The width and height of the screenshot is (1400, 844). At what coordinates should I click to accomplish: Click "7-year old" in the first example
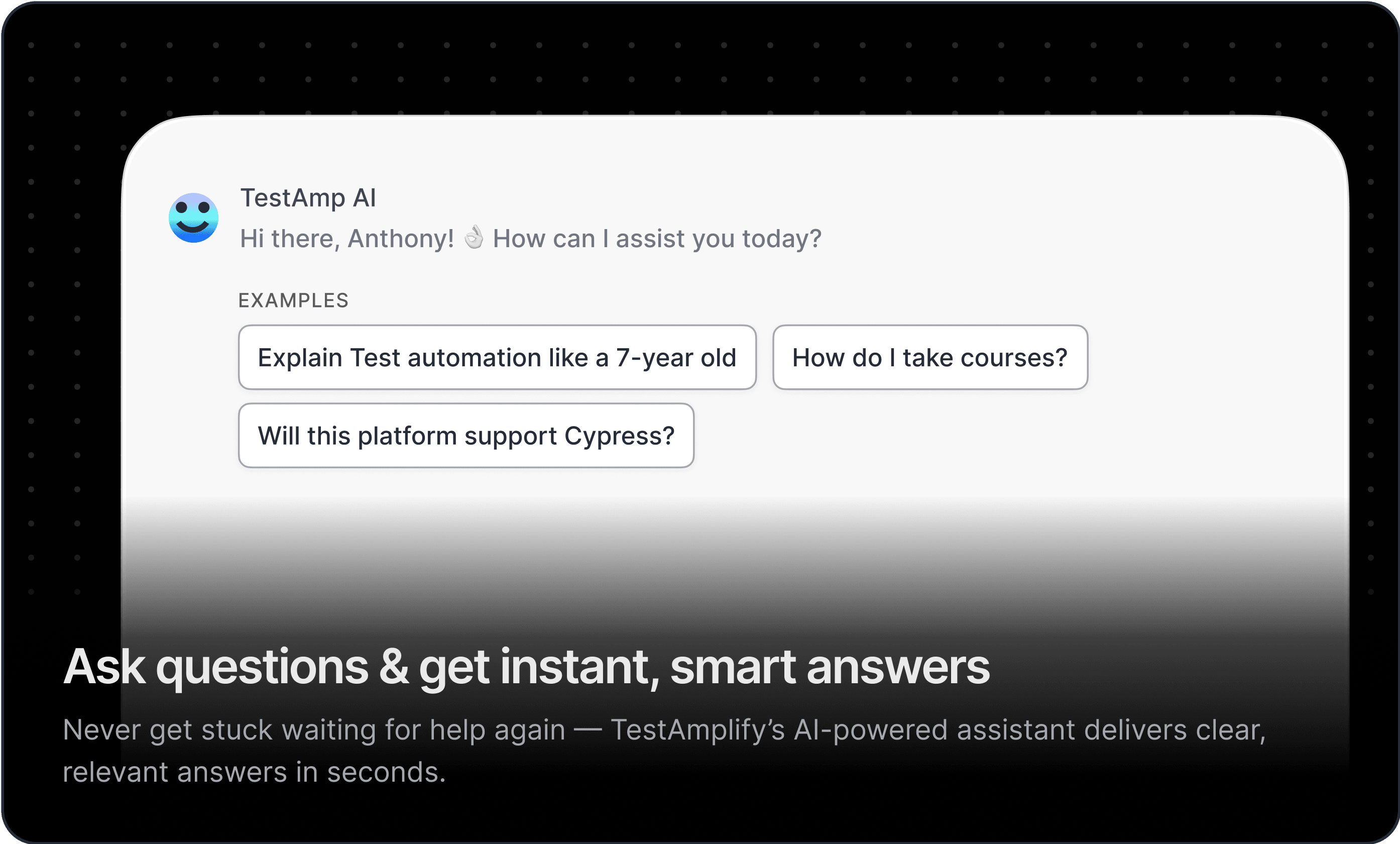[676, 358]
